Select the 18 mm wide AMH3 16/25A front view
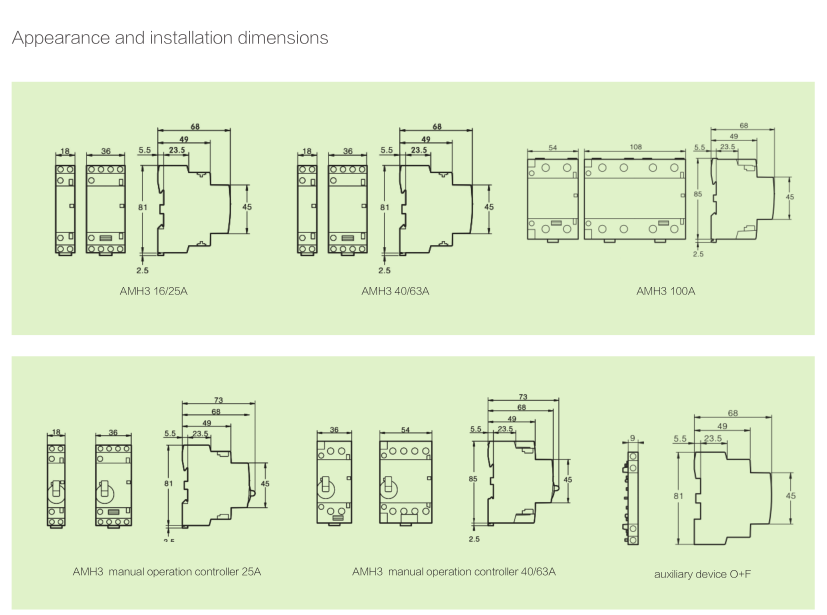Image resolution: width=827 pixels, height=615 pixels. click(65, 207)
